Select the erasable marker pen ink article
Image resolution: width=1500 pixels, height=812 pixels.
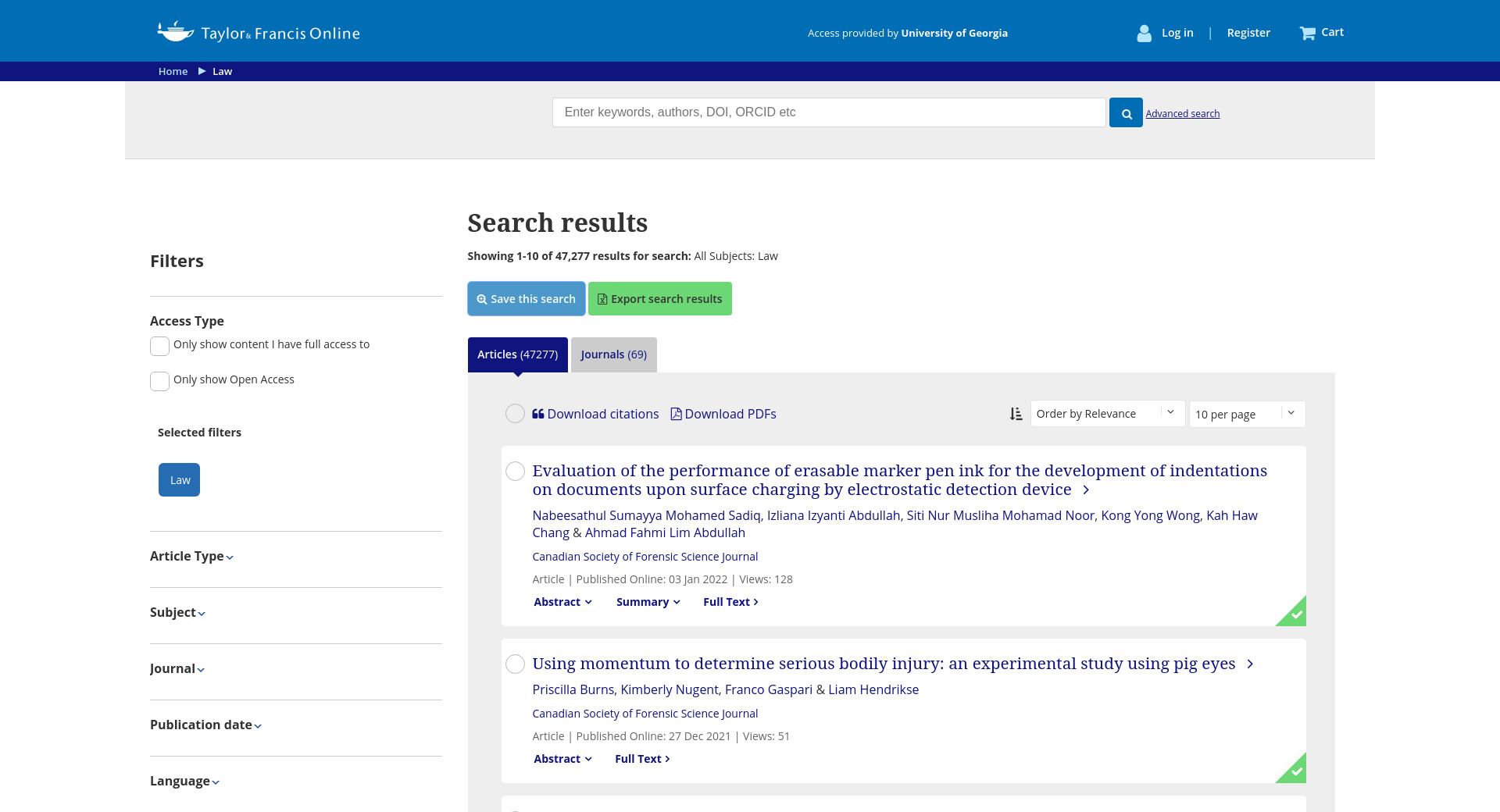(515, 471)
